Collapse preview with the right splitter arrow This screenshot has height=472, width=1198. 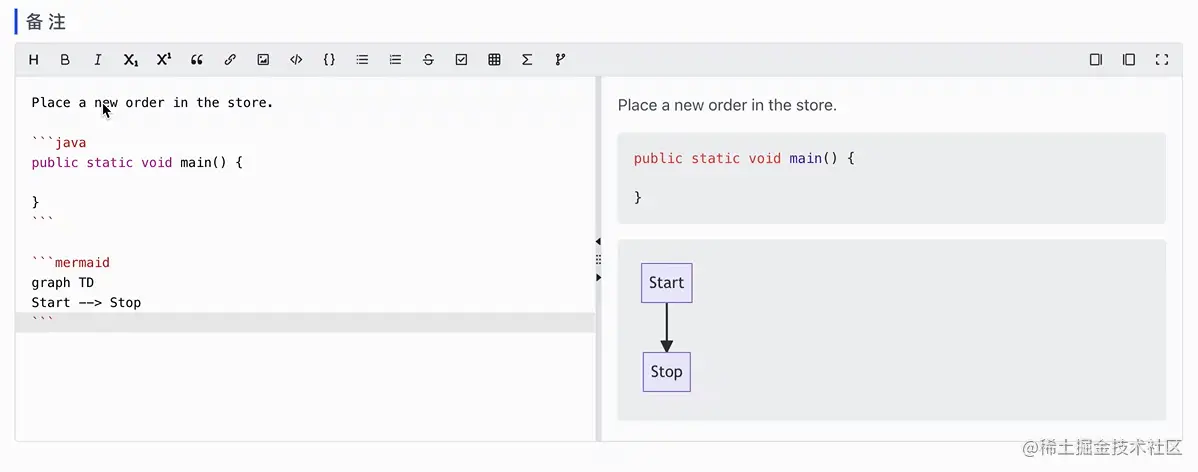pyautogui.click(x=598, y=277)
